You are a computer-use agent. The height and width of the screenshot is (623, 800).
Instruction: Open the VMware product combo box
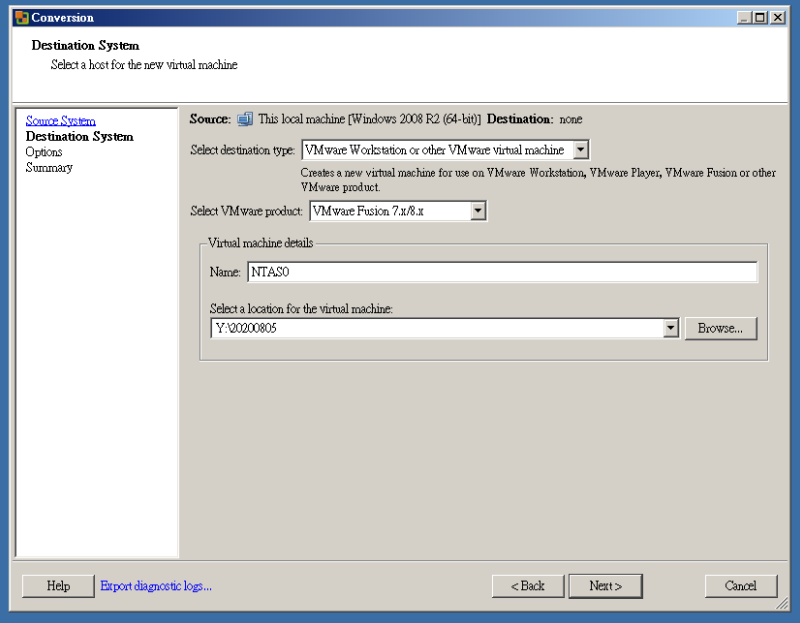398,211
